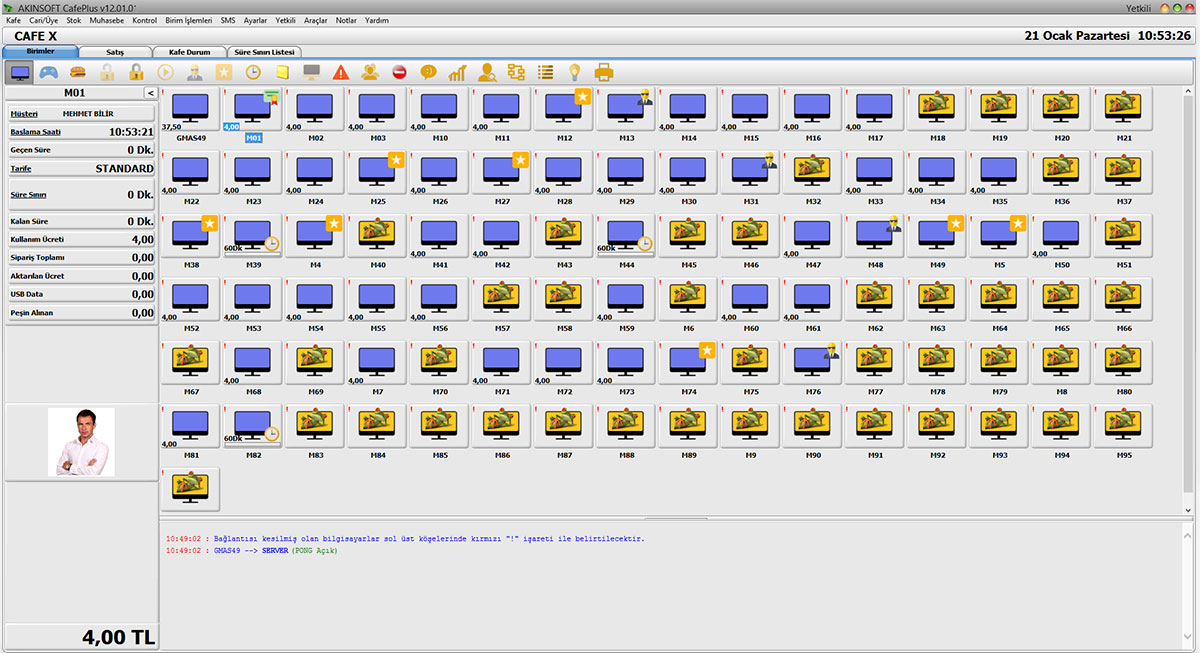Viewport: 1200px width, 653px height.
Task: Click the light bulb toolbar icon
Action: click(575, 72)
